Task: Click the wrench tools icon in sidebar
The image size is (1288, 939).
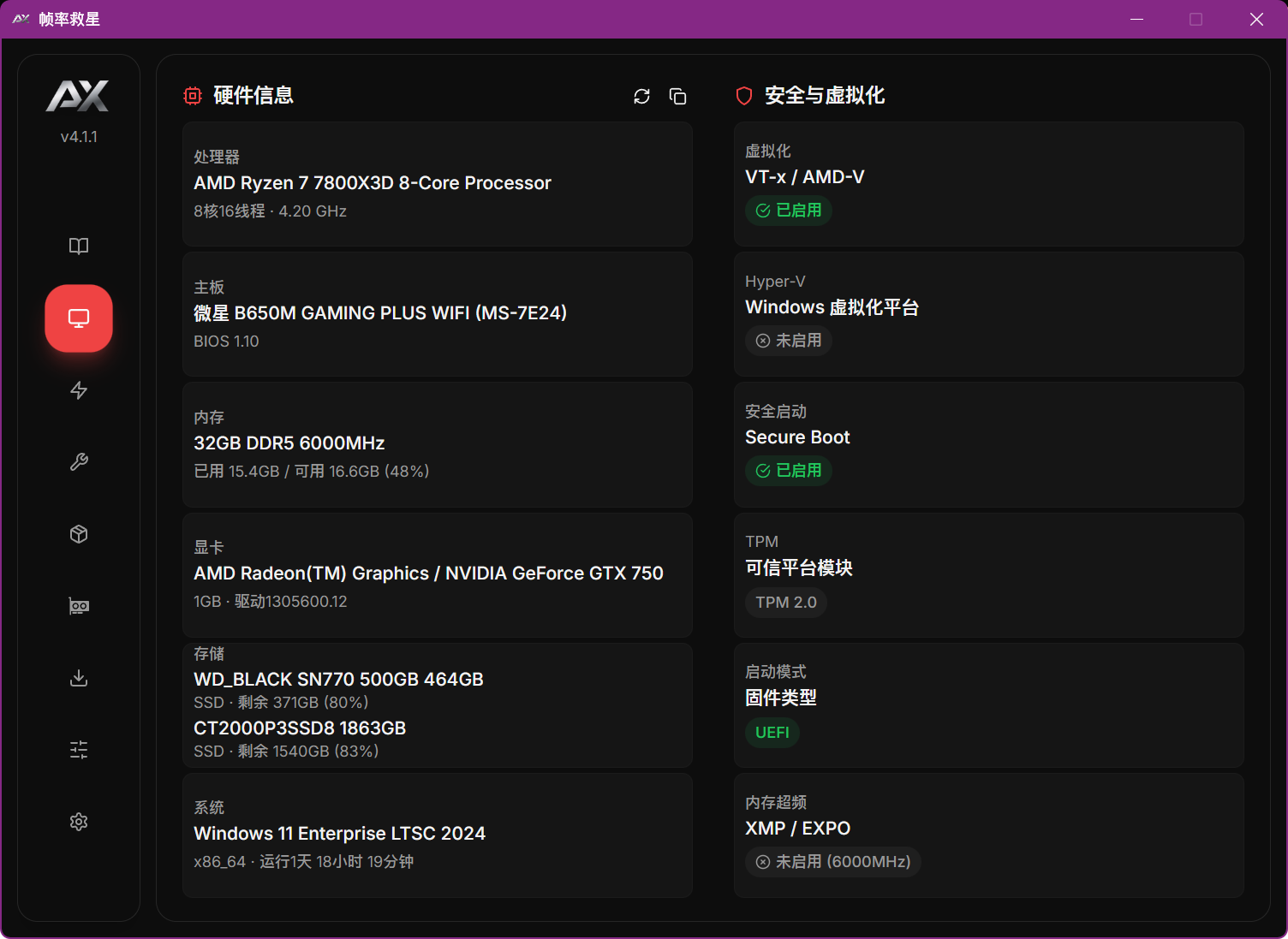Action: tap(79, 462)
